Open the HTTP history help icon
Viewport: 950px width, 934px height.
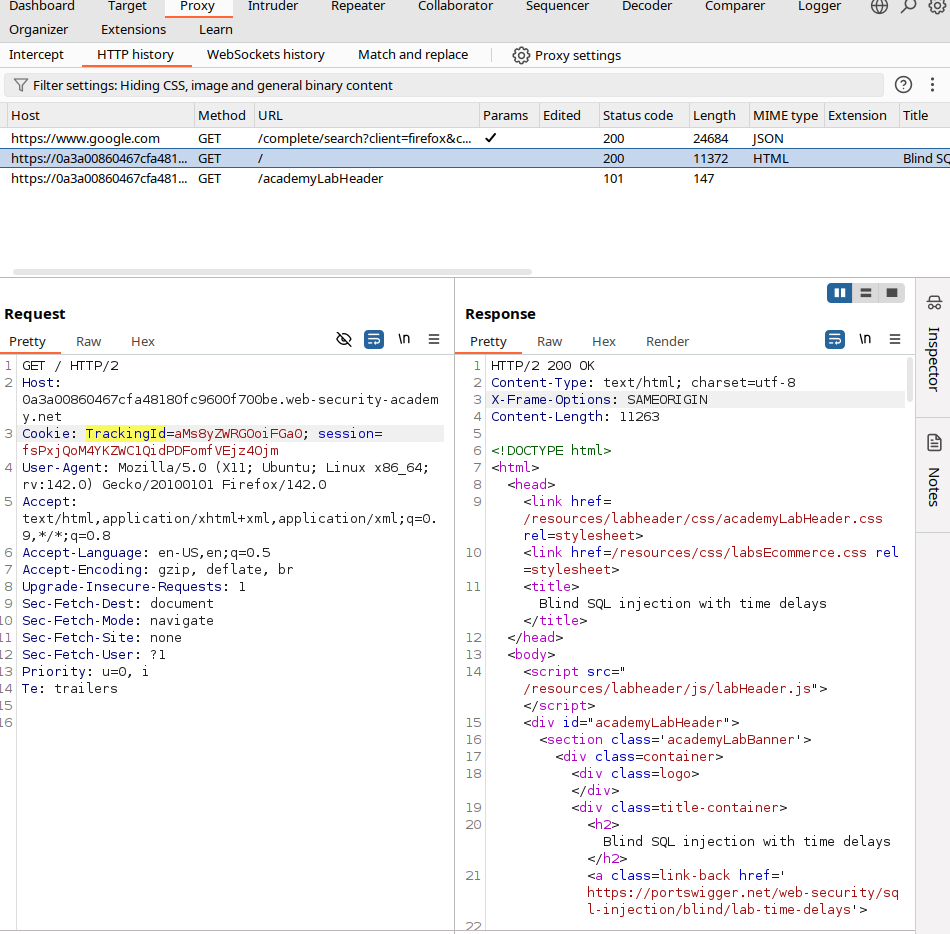903,85
